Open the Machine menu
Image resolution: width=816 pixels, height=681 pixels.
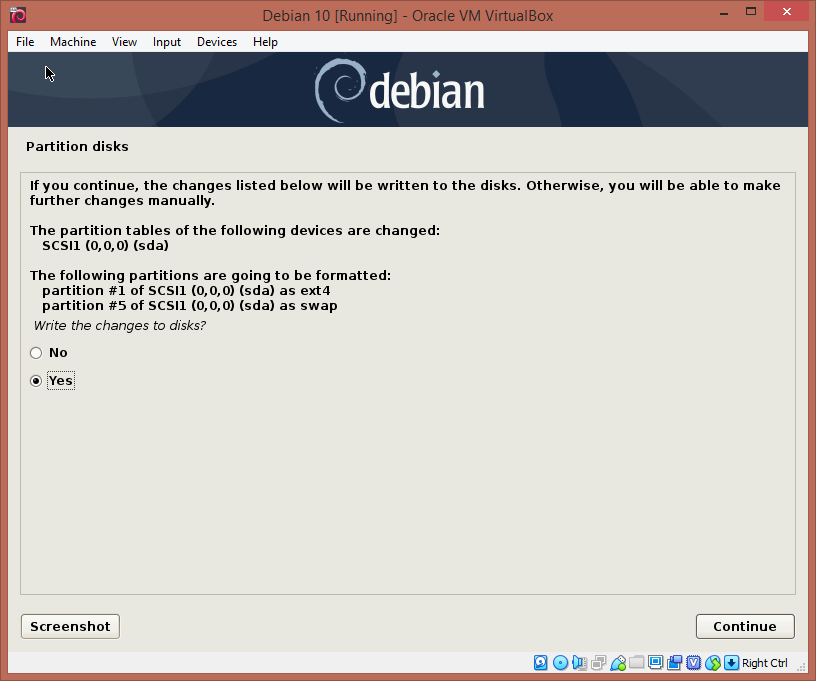click(x=73, y=42)
